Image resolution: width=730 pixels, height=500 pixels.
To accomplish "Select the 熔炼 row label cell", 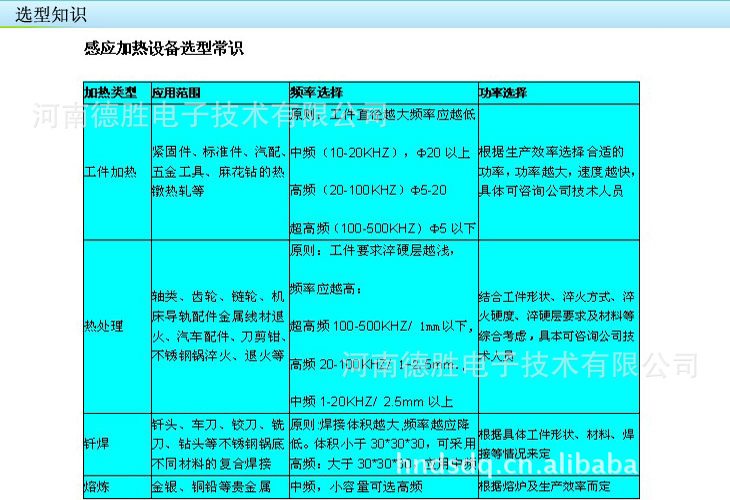I will point(96,487).
